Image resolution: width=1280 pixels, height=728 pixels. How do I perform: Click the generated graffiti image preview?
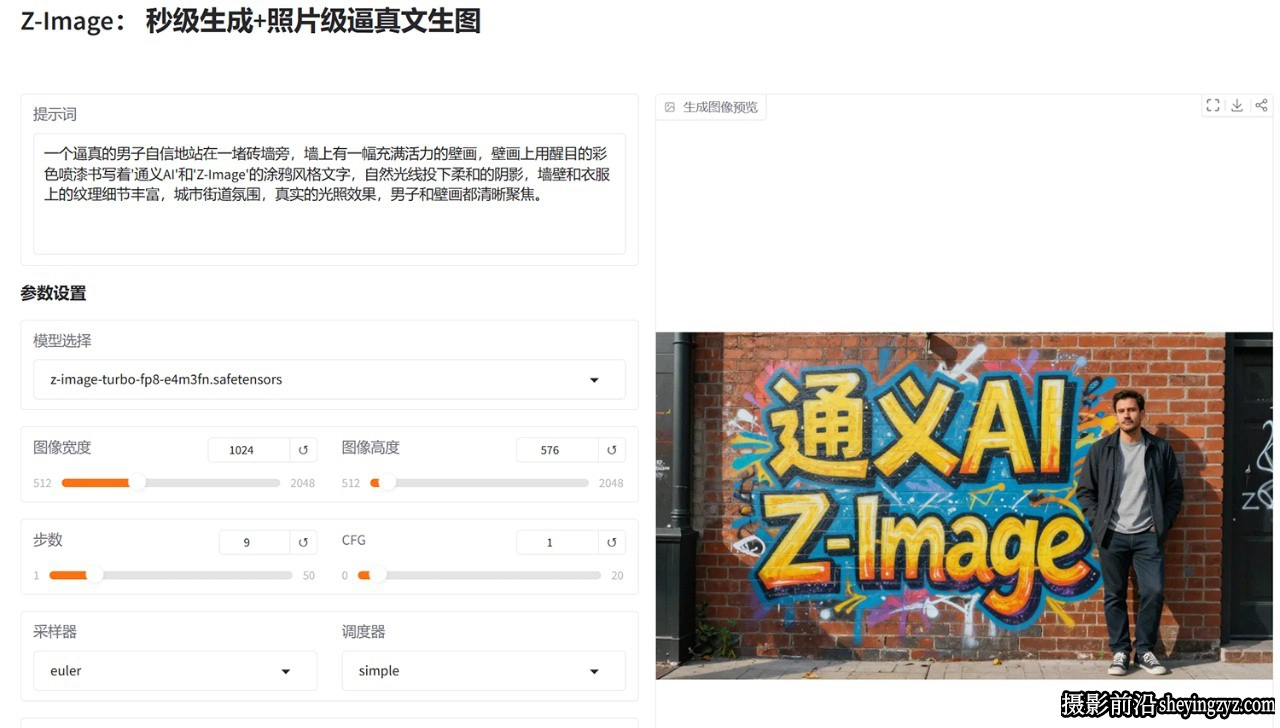(964, 505)
